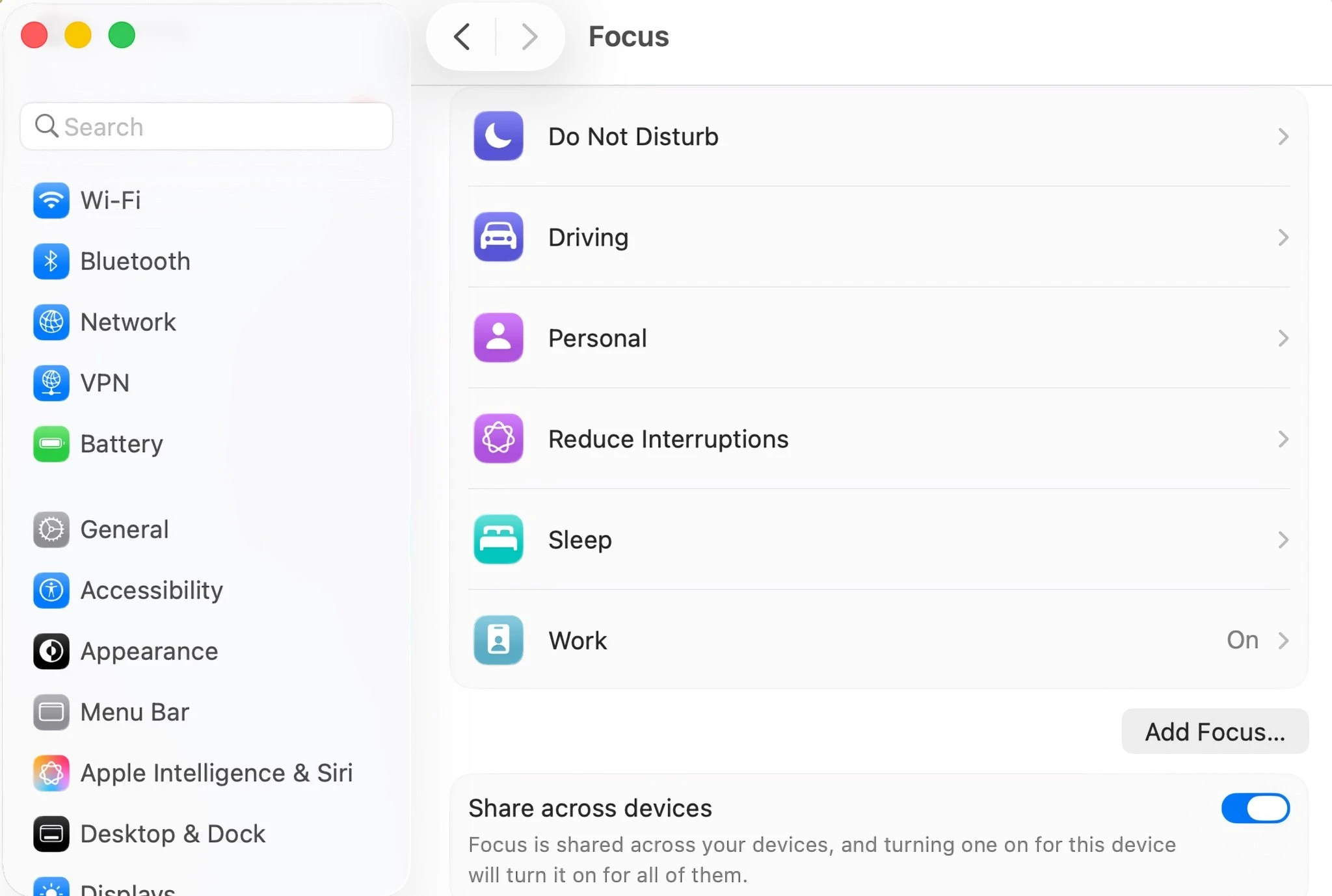The image size is (1332, 896).
Task: Open the Sleep focus settings
Action: tap(879, 540)
